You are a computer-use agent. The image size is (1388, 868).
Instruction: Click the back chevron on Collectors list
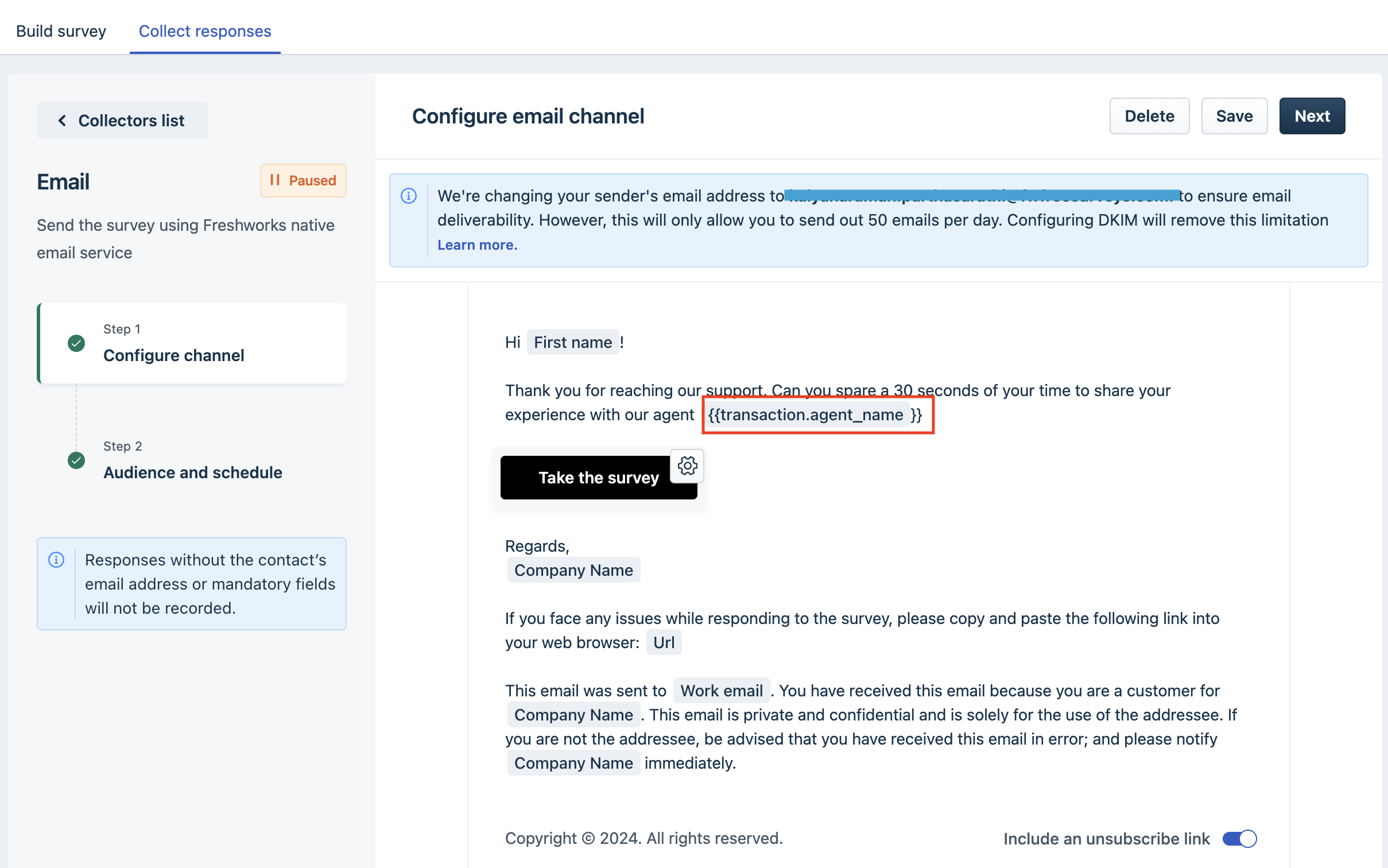pos(62,121)
